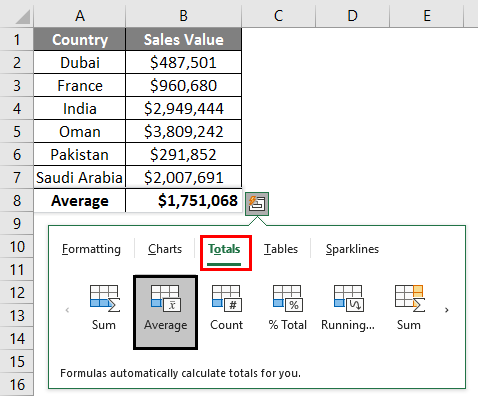Select the India cell

click(80, 108)
